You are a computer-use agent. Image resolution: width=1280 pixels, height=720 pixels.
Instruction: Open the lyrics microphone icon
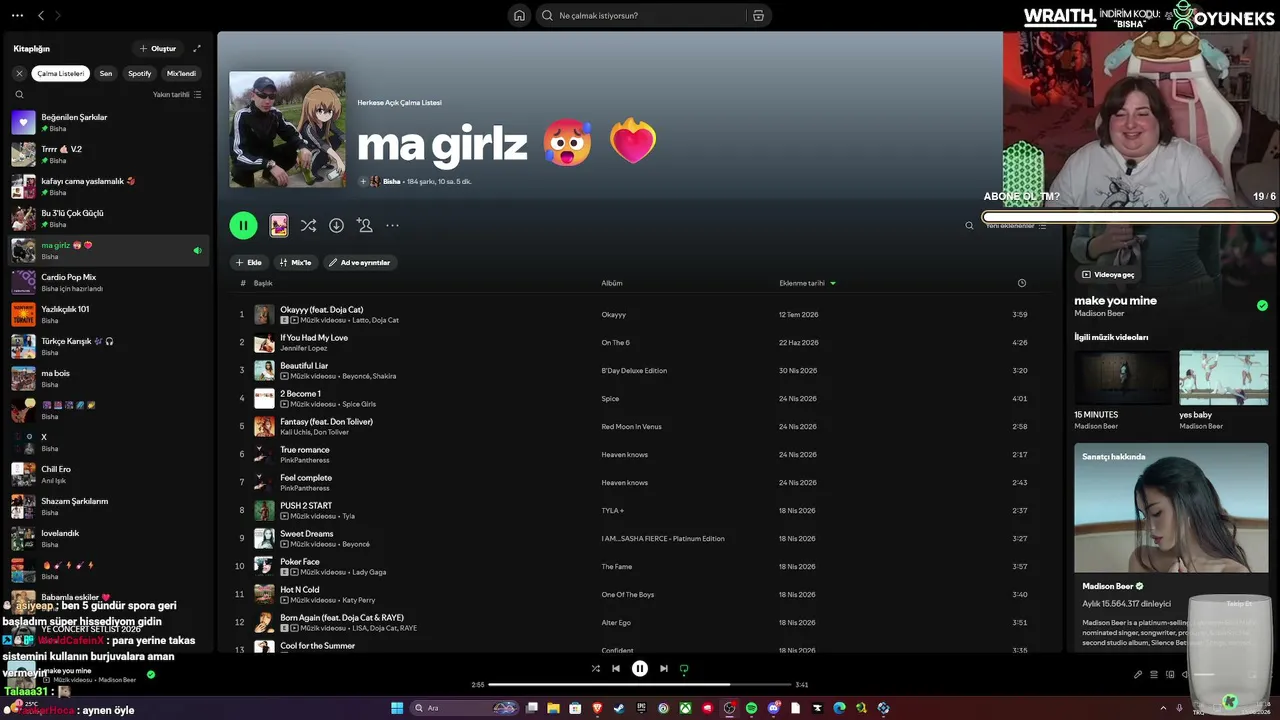1138,675
